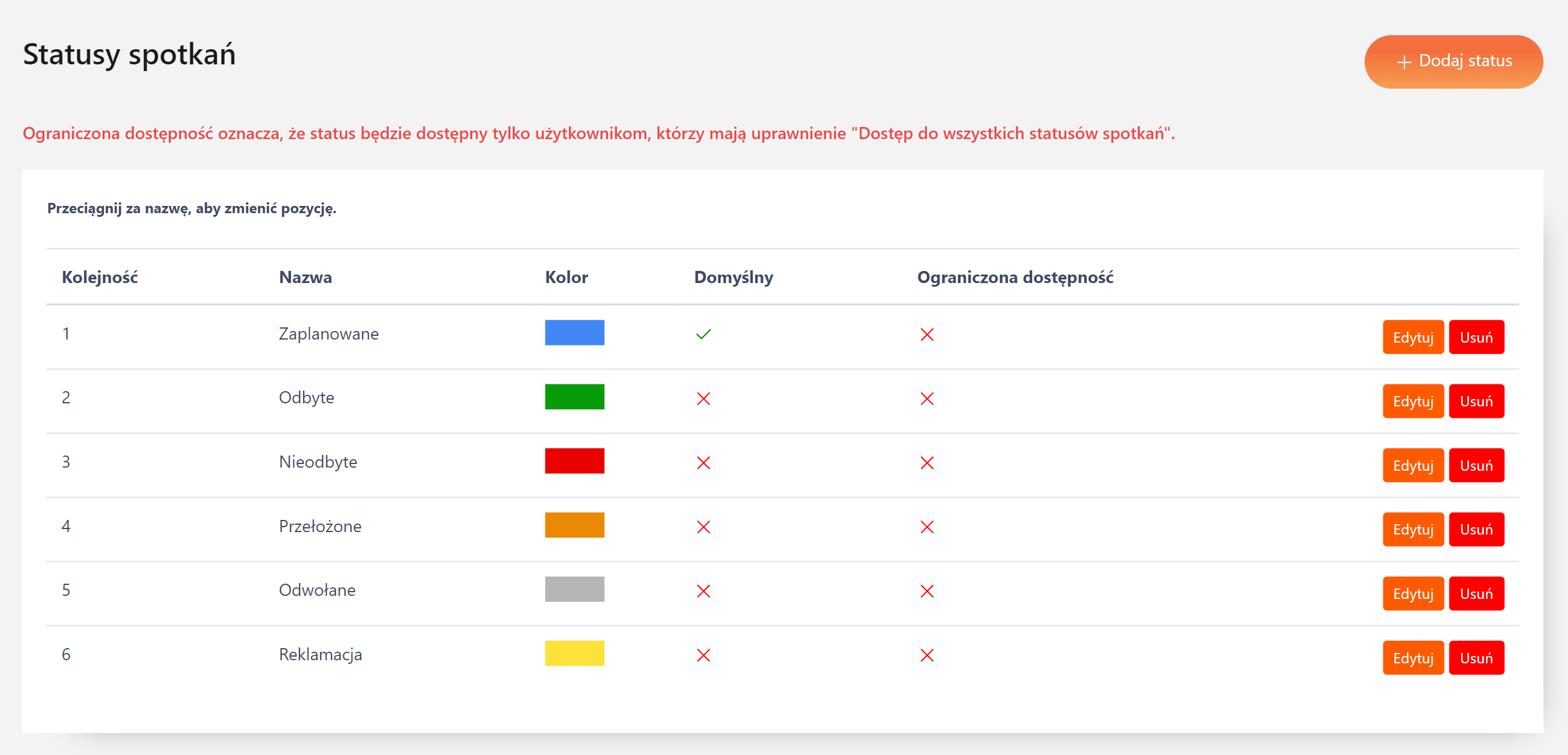Click the red X in Domyślny for Odbyte
Image resolution: width=1568 pixels, height=755 pixels.
click(x=703, y=398)
